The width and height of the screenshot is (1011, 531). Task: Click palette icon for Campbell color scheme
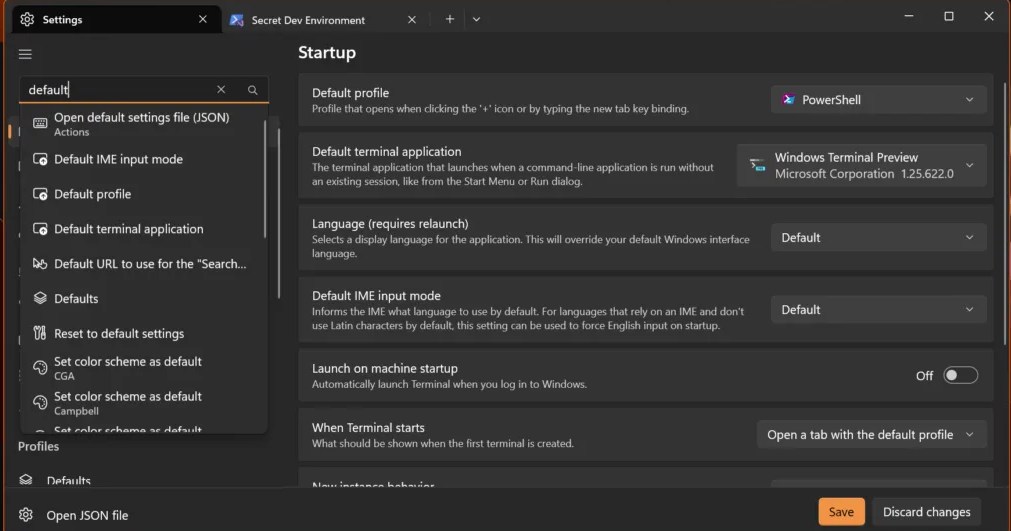click(x=40, y=403)
